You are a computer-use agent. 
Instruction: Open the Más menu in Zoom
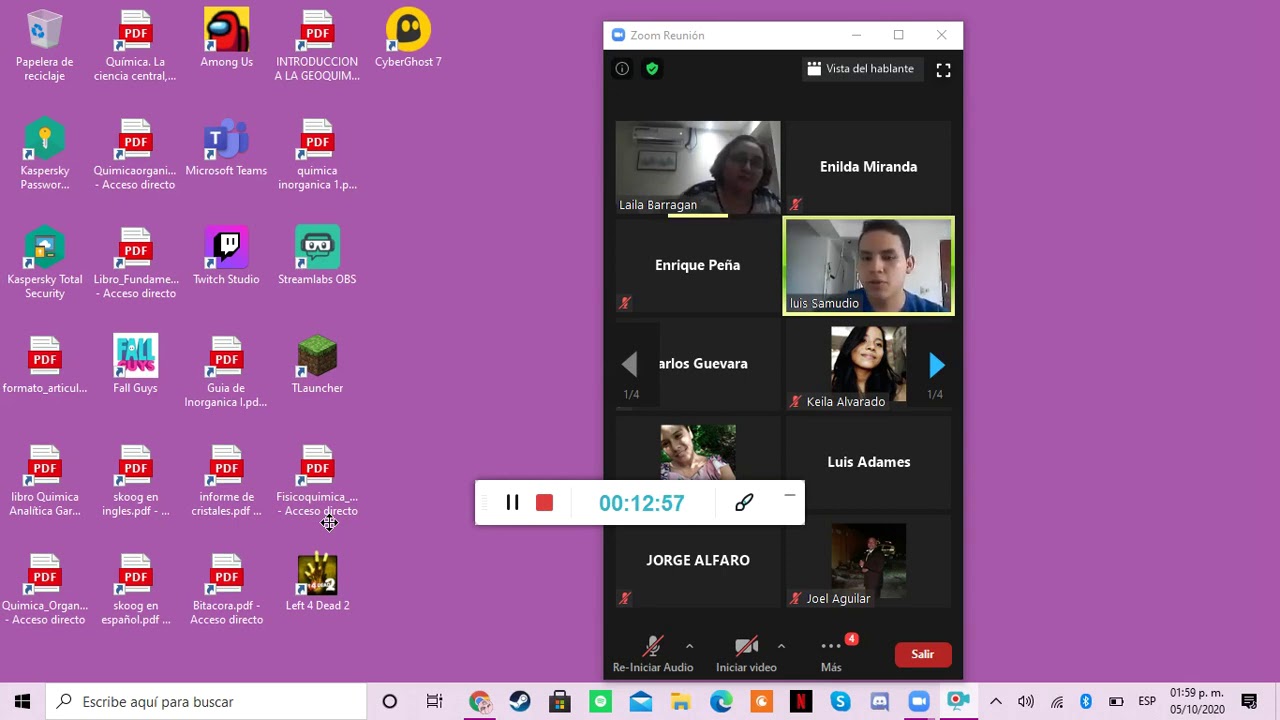coord(831,654)
